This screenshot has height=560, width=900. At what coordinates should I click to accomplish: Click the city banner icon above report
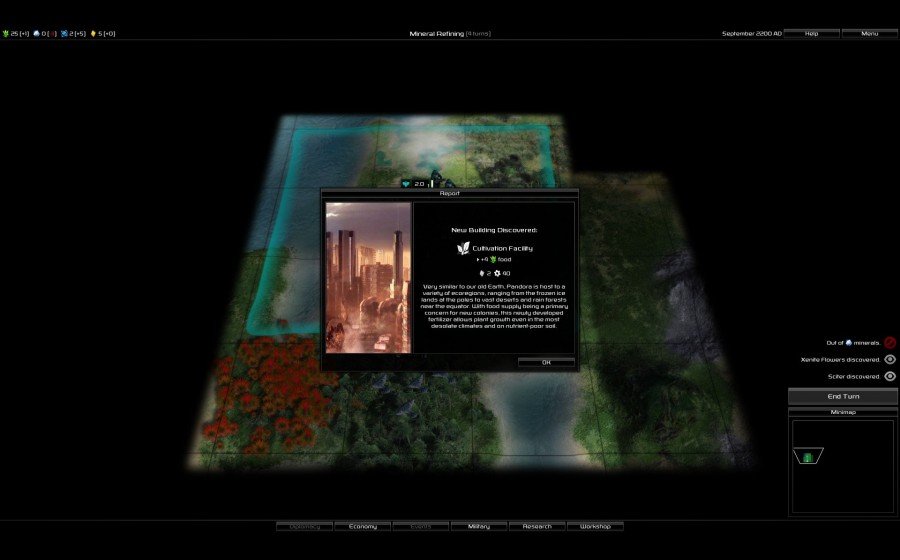[406, 184]
